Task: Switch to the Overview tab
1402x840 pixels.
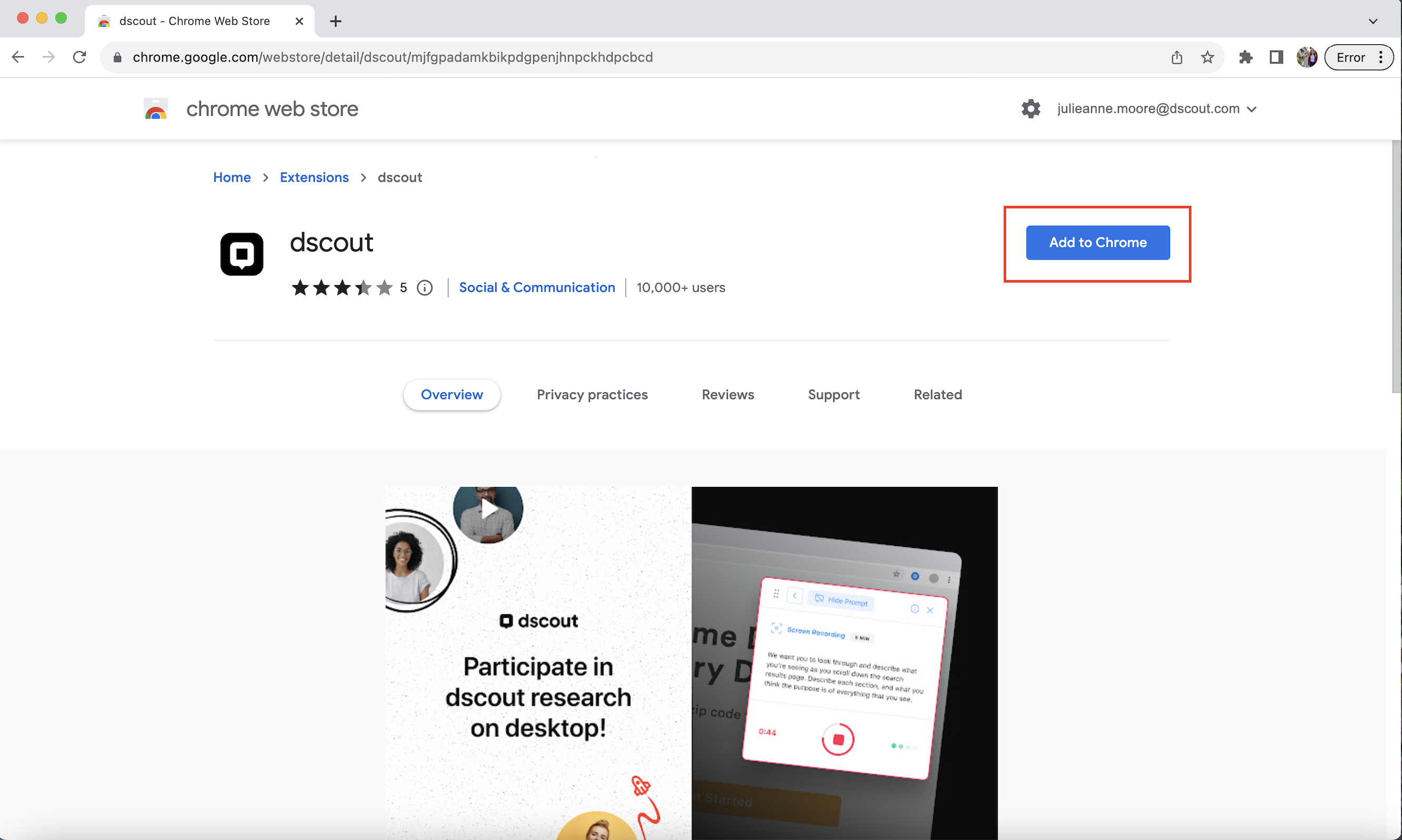Action: point(452,395)
